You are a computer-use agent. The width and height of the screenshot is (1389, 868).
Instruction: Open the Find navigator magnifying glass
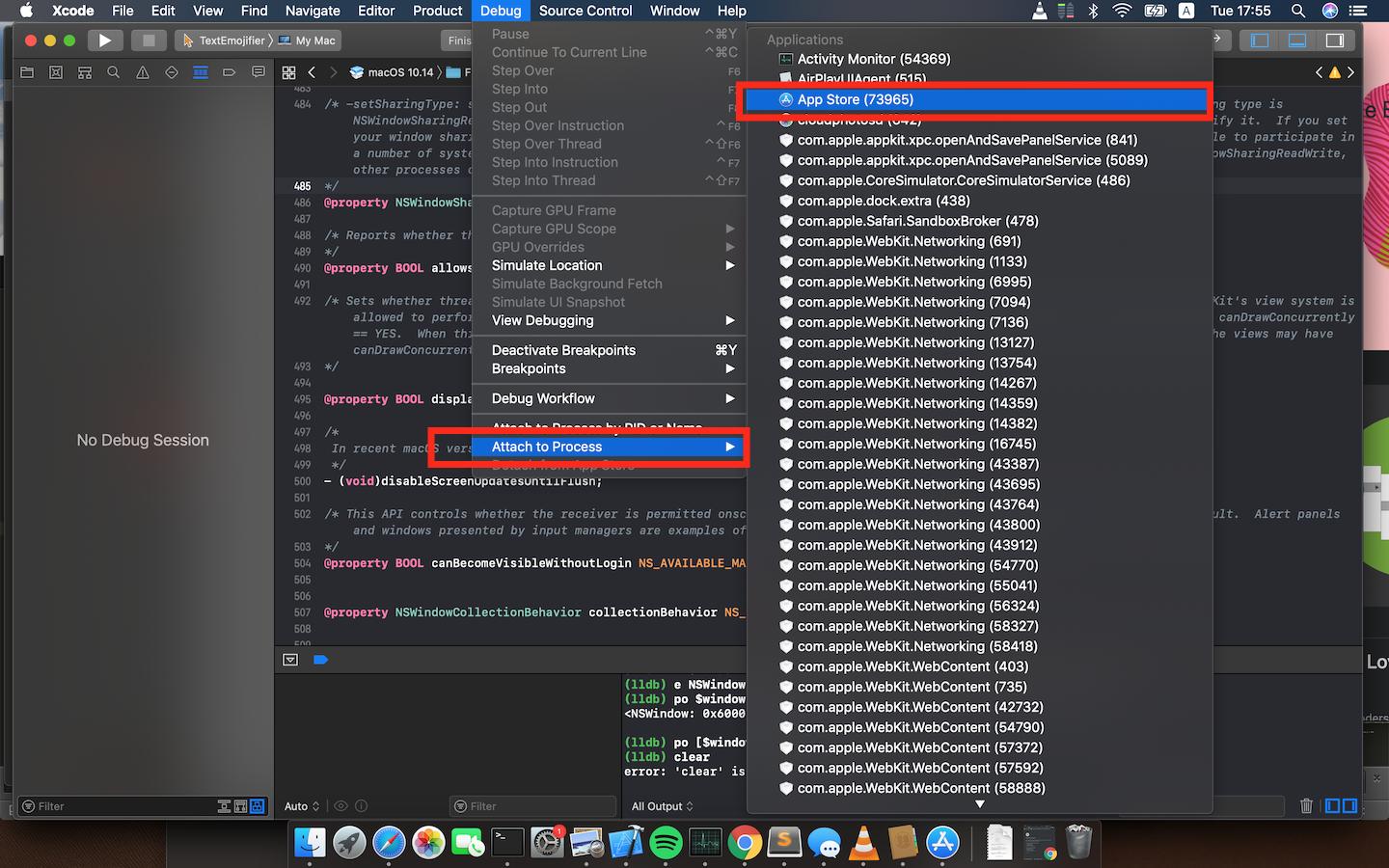[x=114, y=71]
